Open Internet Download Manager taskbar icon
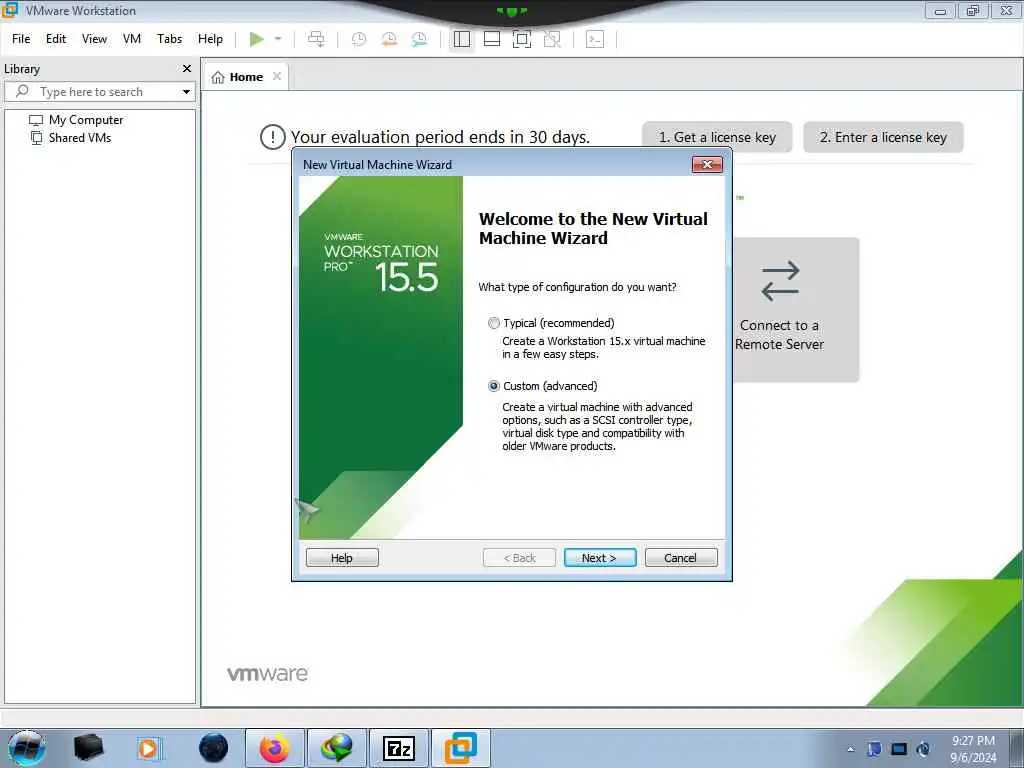The width and height of the screenshot is (1024, 768). click(x=336, y=748)
